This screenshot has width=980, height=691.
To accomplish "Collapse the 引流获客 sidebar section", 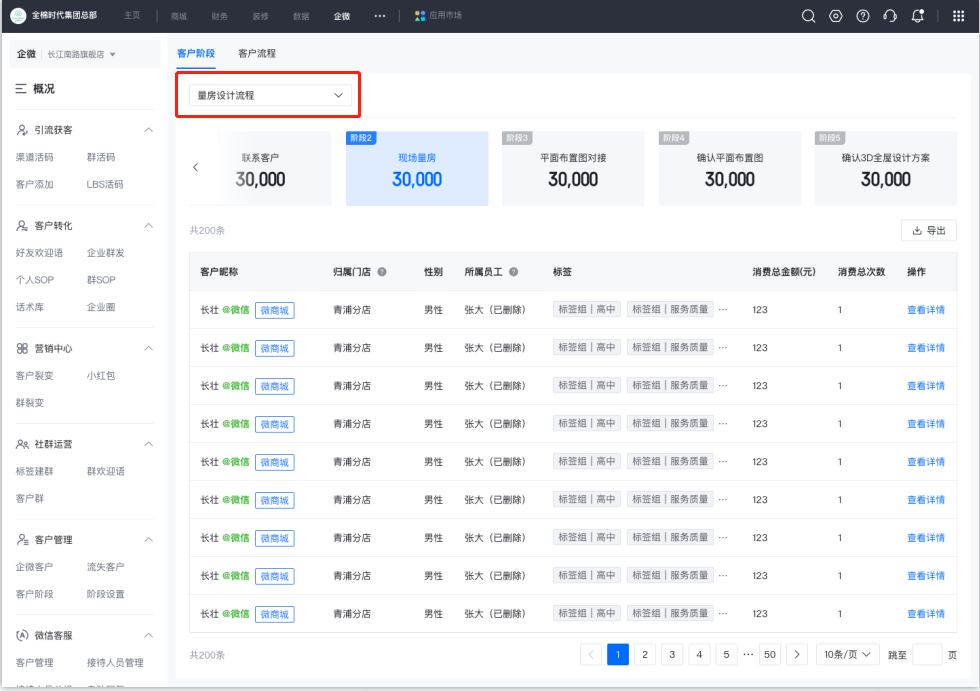I will (149, 130).
